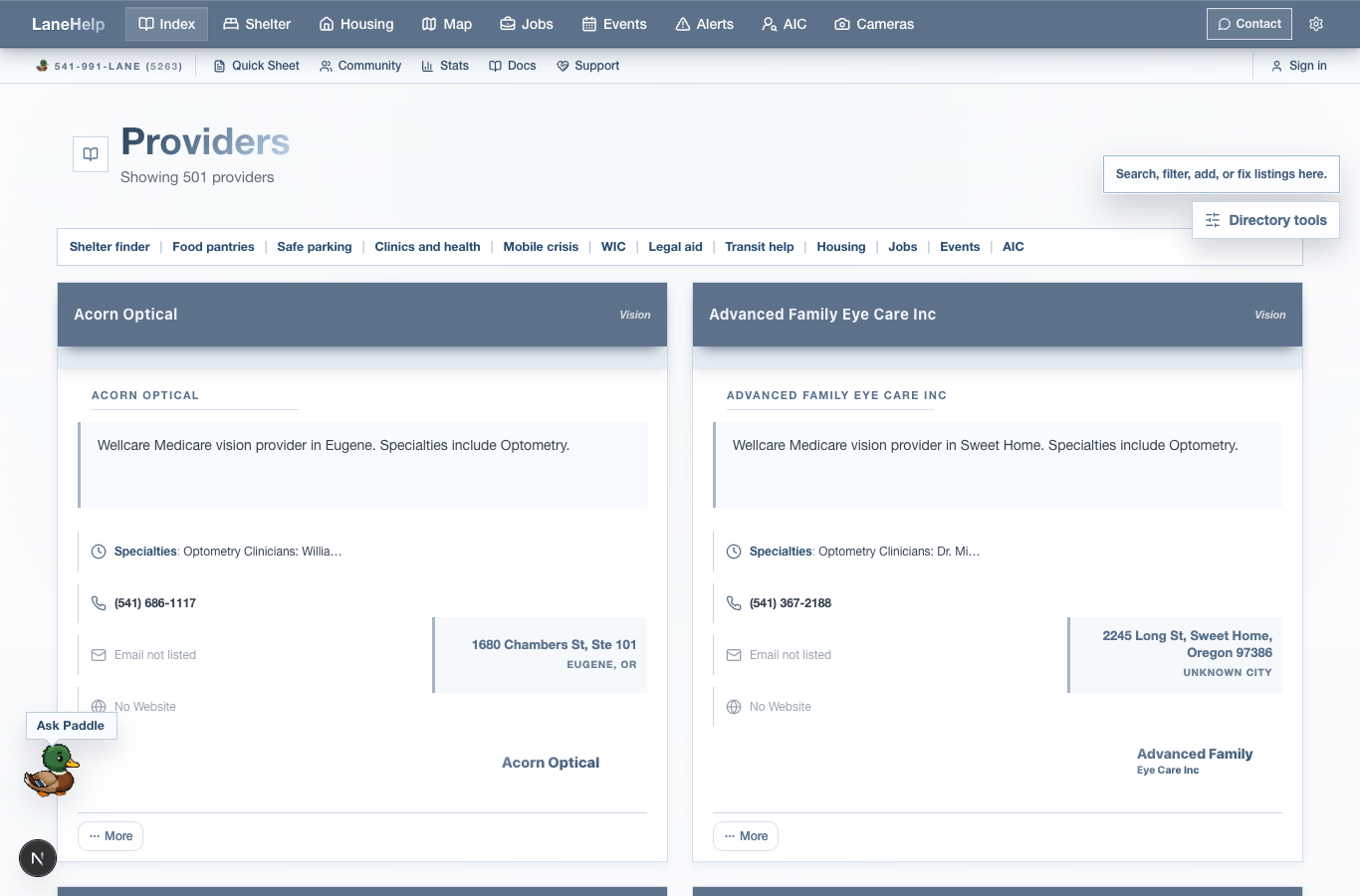Click Vision tag on Advanced Family card
Viewport: 1360px width, 896px height.
tap(1270, 315)
